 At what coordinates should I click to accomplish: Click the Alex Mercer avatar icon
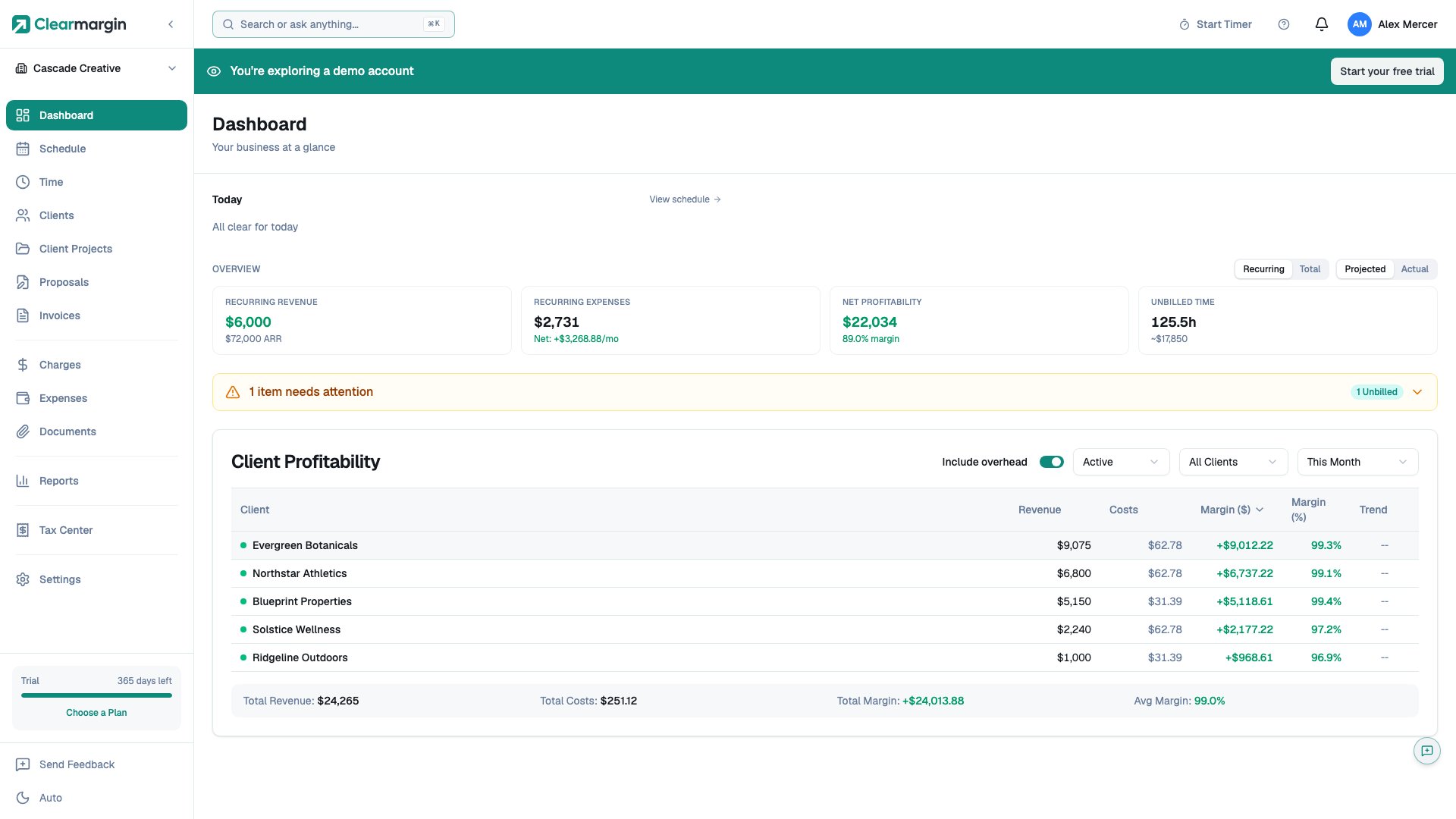pyautogui.click(x=1359, y=24)
